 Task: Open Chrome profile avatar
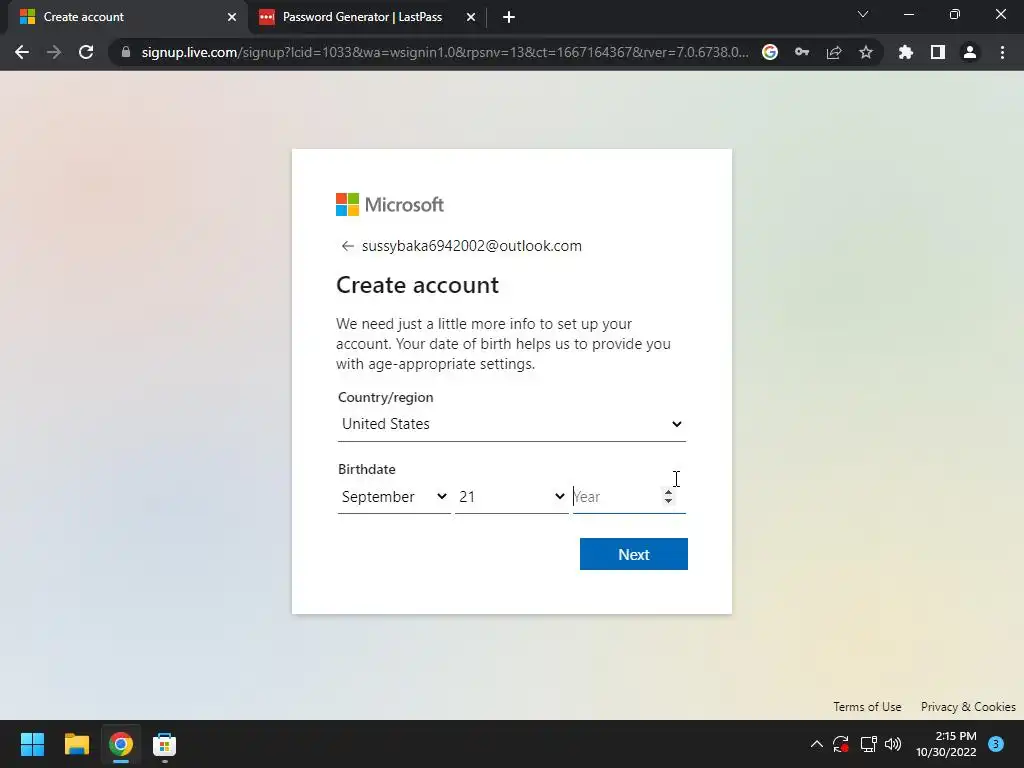tap(970, 52)
